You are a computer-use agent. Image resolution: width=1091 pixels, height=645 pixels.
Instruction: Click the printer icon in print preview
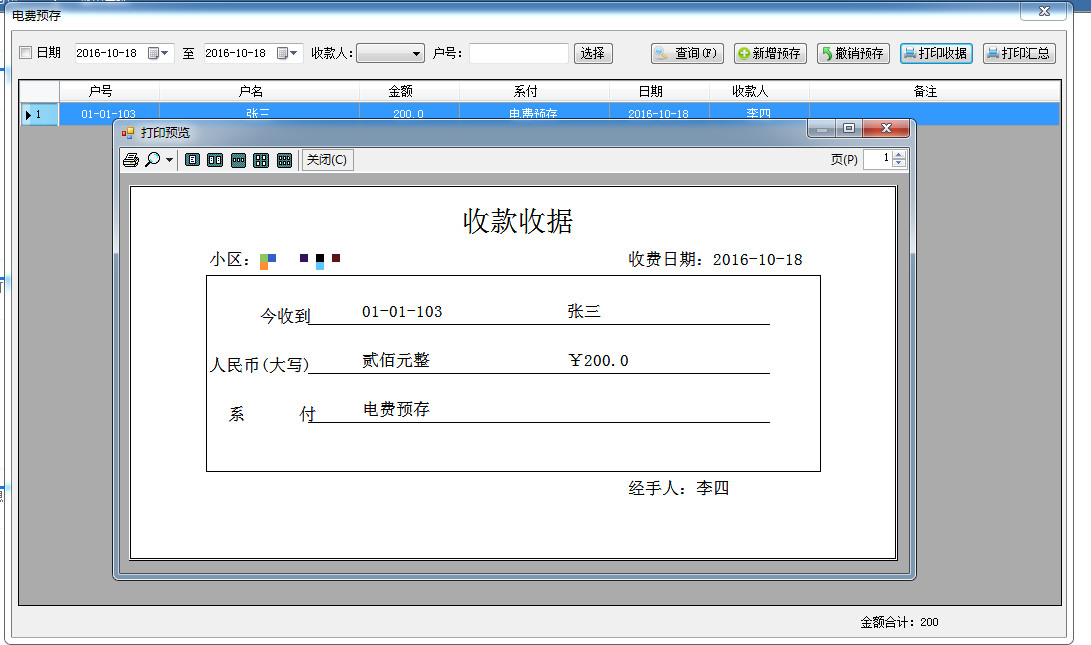point(131,160)
